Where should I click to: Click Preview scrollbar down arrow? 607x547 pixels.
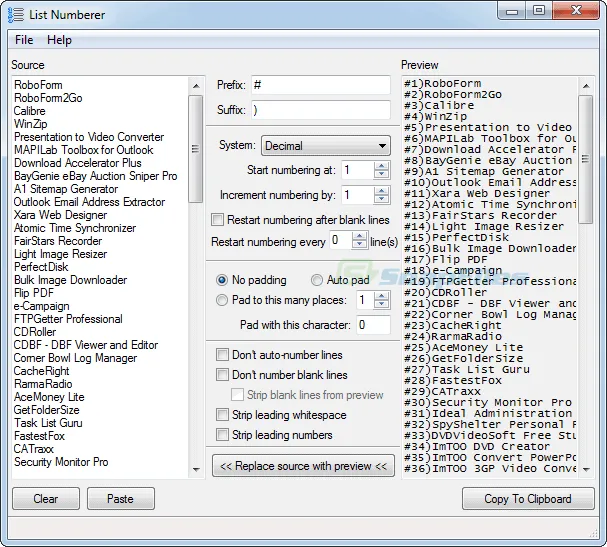pos(586,470)
